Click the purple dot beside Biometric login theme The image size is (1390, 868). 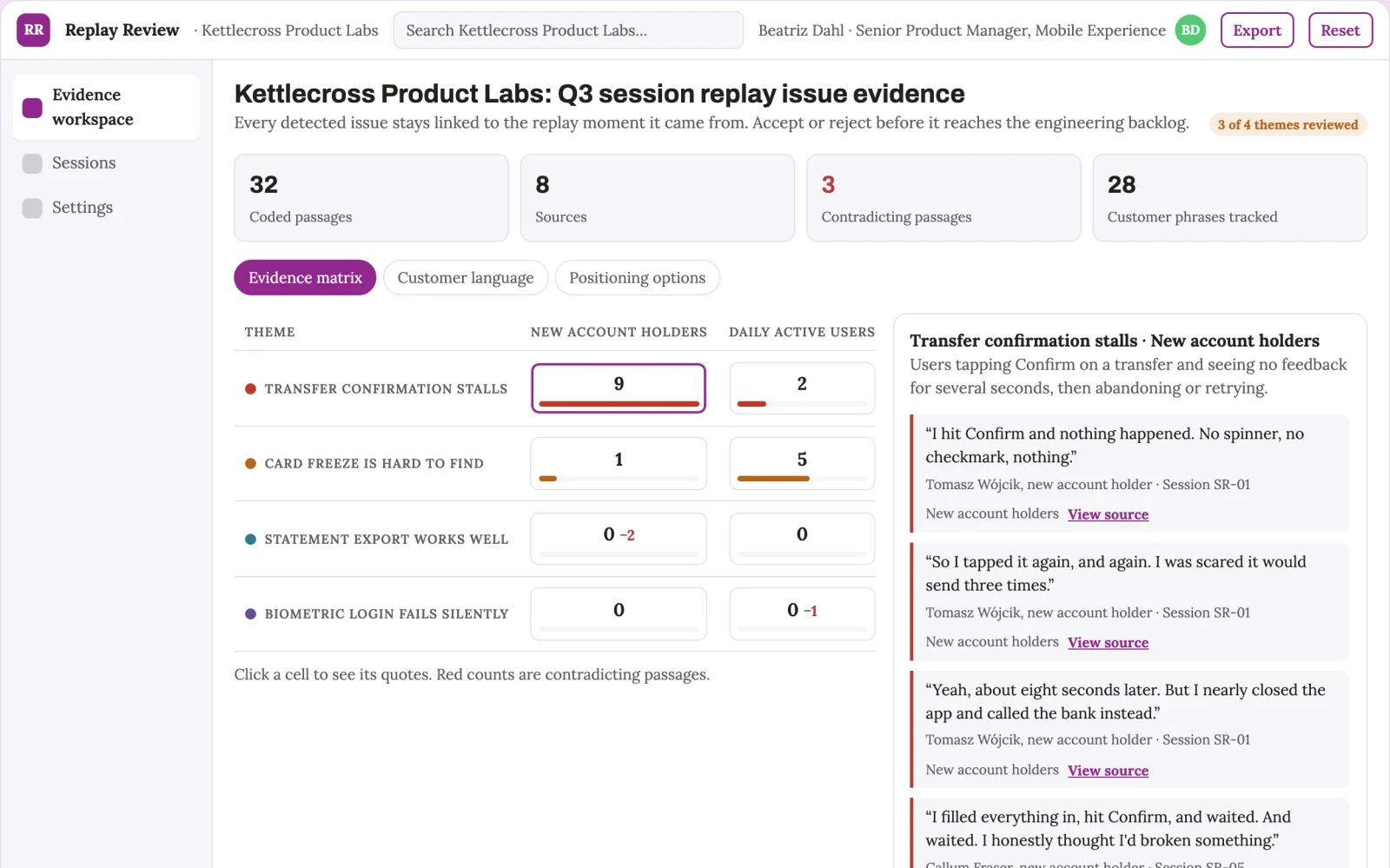tap(250, 614)
